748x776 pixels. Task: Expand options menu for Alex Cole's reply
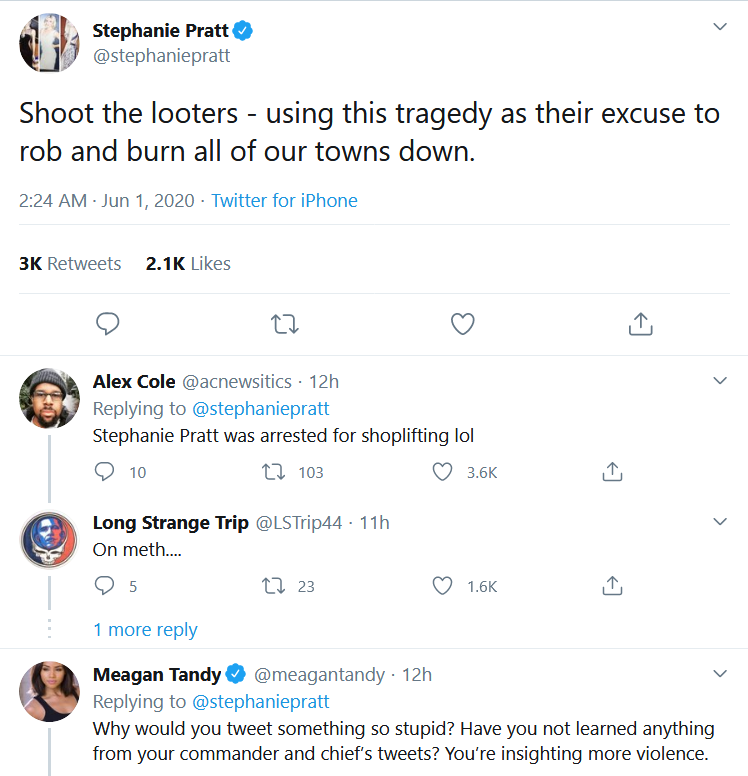pos(719,381)
